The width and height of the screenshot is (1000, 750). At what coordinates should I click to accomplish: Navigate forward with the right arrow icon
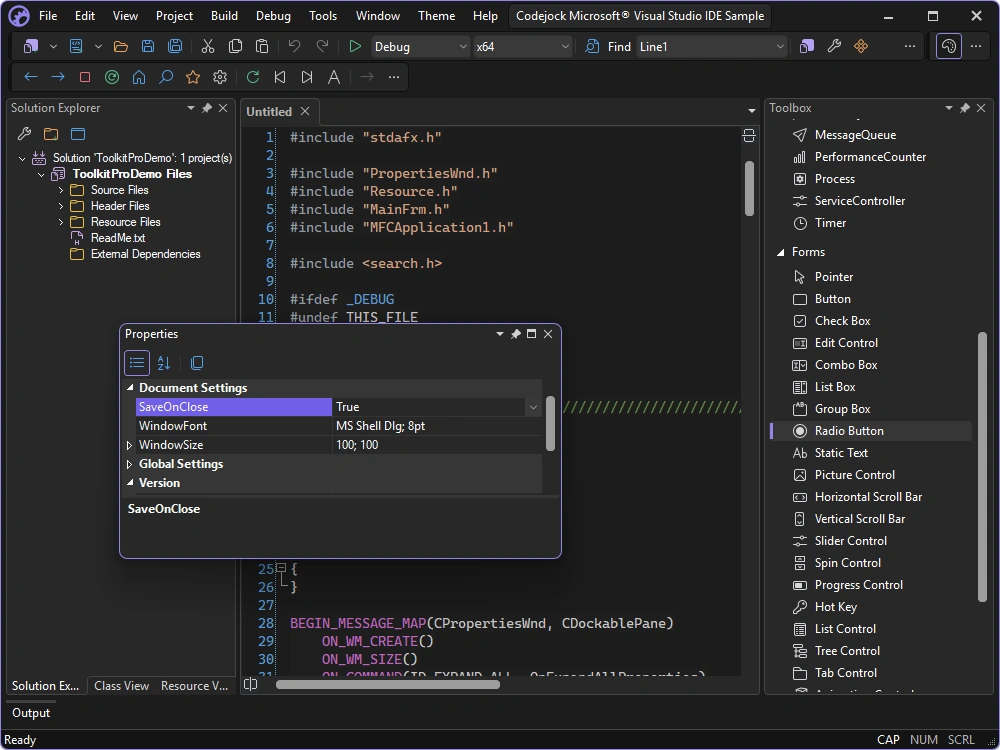(58, 77)
